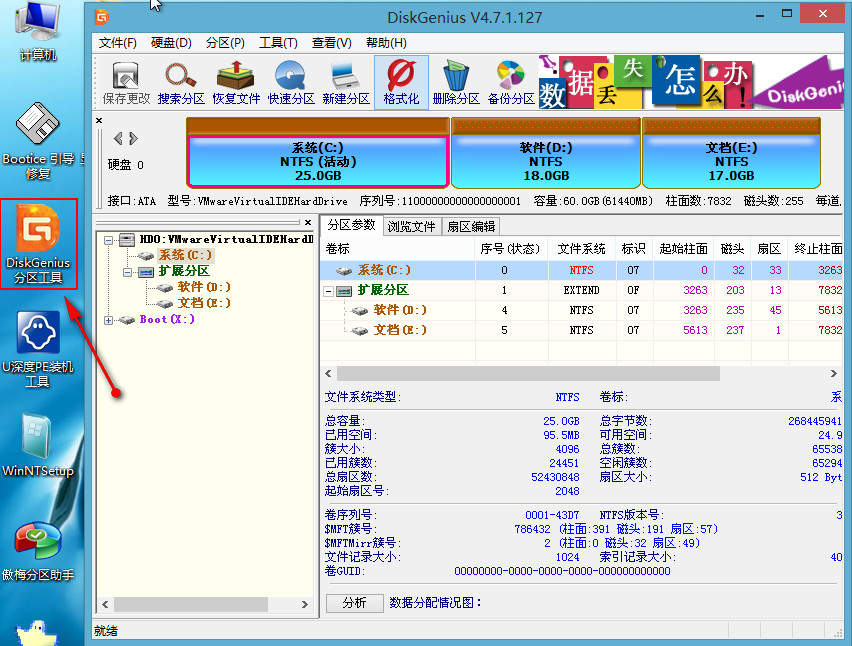This screenshot has height=646, width=852.
Task: Click the 磁头 column header
Action: (x=732, y=249)
